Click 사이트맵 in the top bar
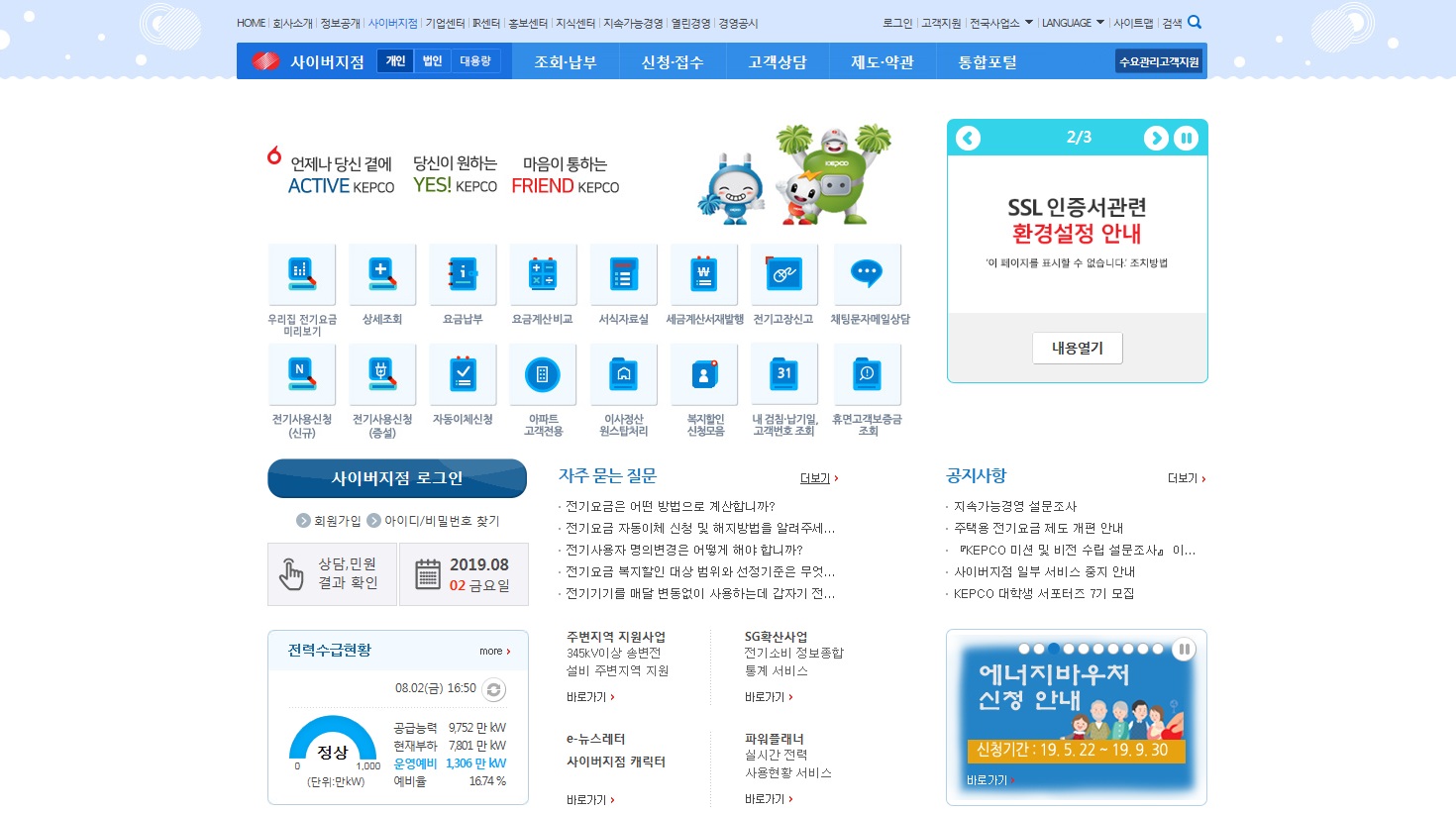Viewport: 1456px width, 813px height. pos(1133,23)
